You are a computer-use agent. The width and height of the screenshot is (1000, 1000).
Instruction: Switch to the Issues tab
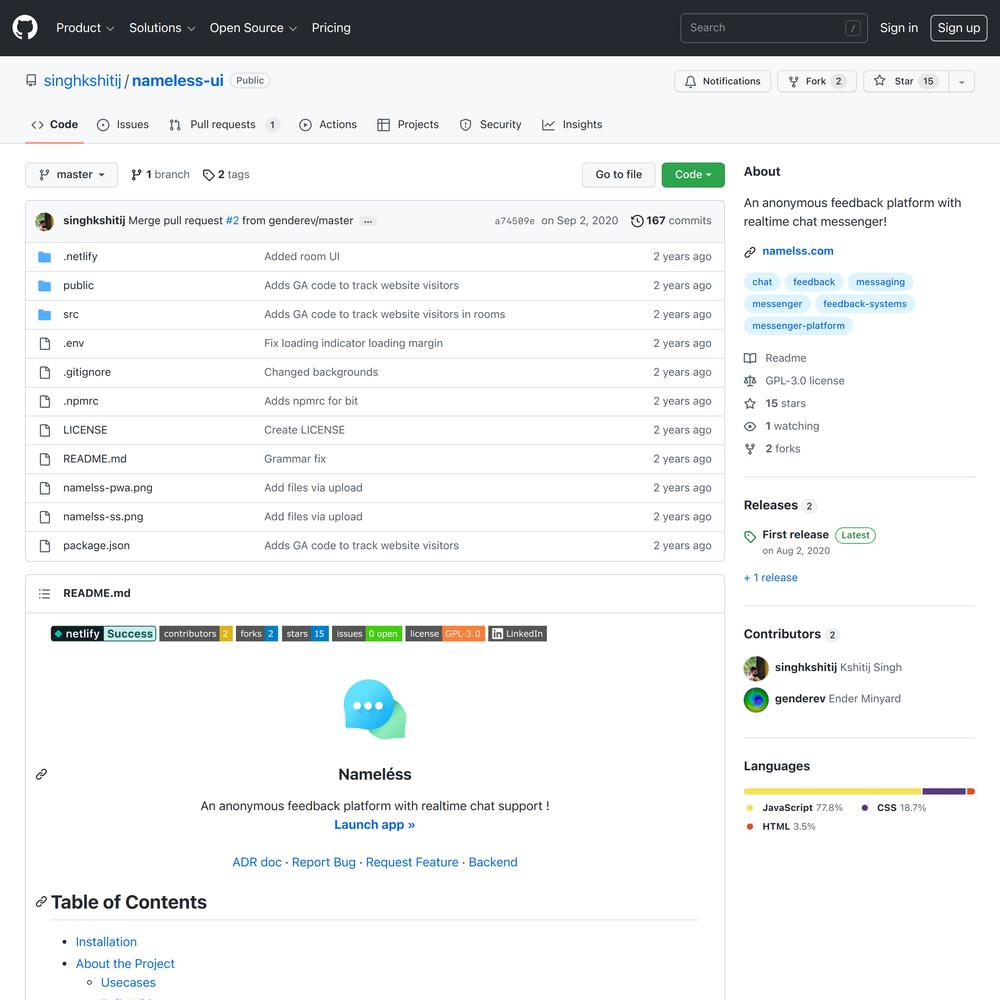pos(122,124)
